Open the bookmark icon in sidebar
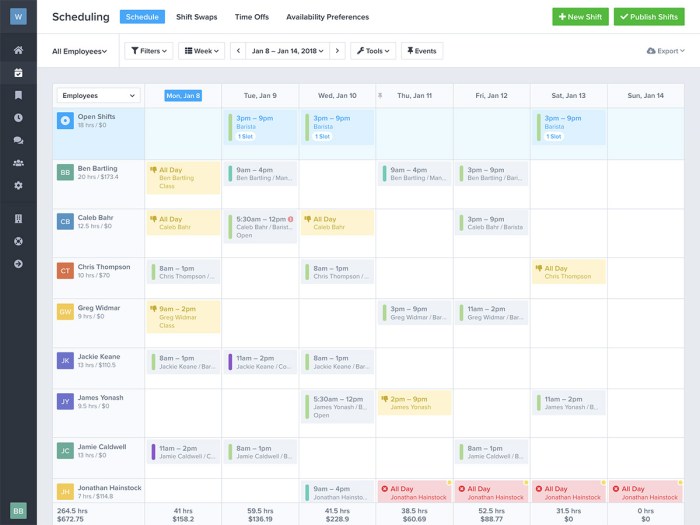Screen dimensions: 700x525 pyautogui.click(x=18, y=95)
